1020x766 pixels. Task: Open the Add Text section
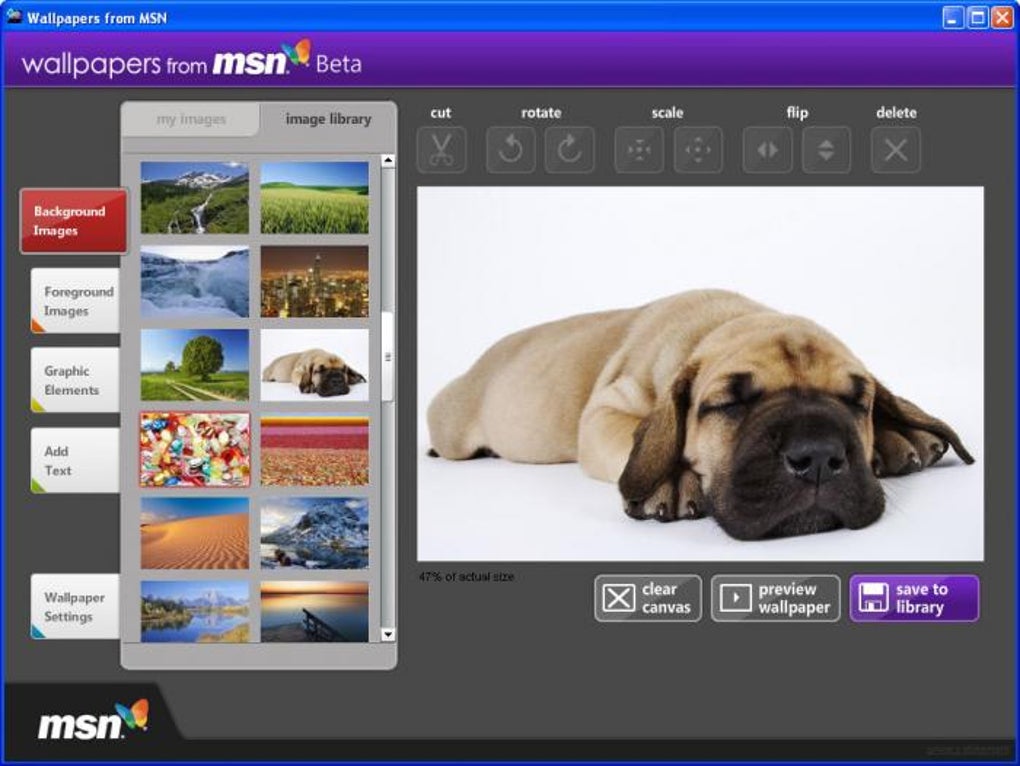[x=75, y=460]
